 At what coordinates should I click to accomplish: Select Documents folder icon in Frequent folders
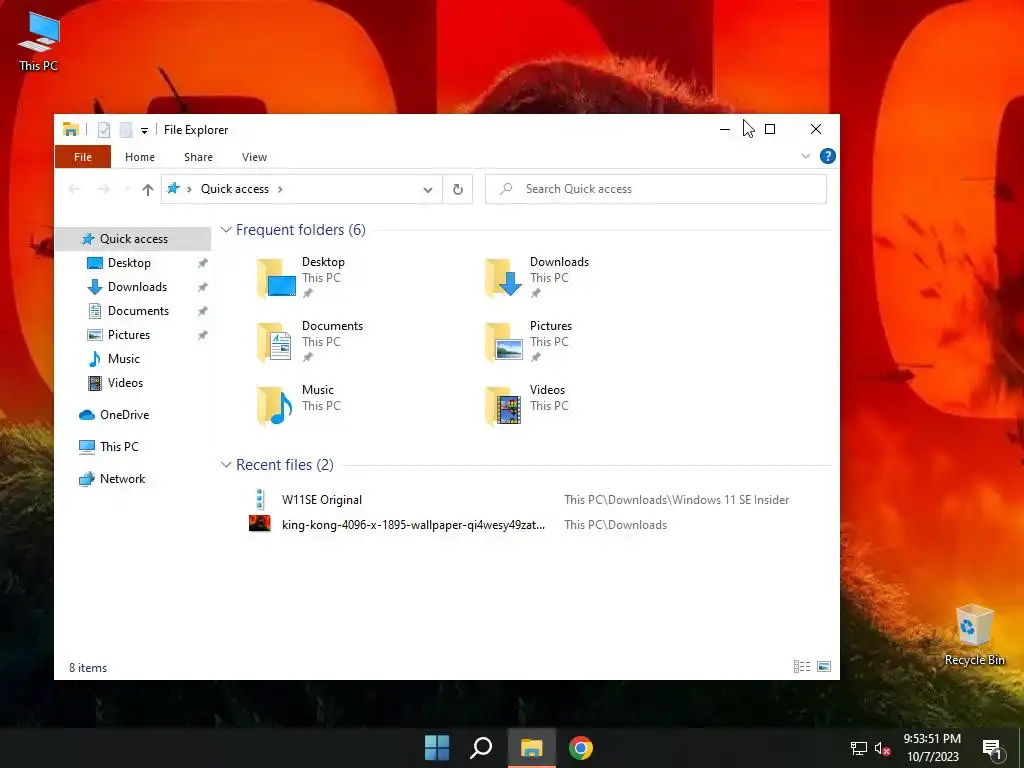pos(275,342)
